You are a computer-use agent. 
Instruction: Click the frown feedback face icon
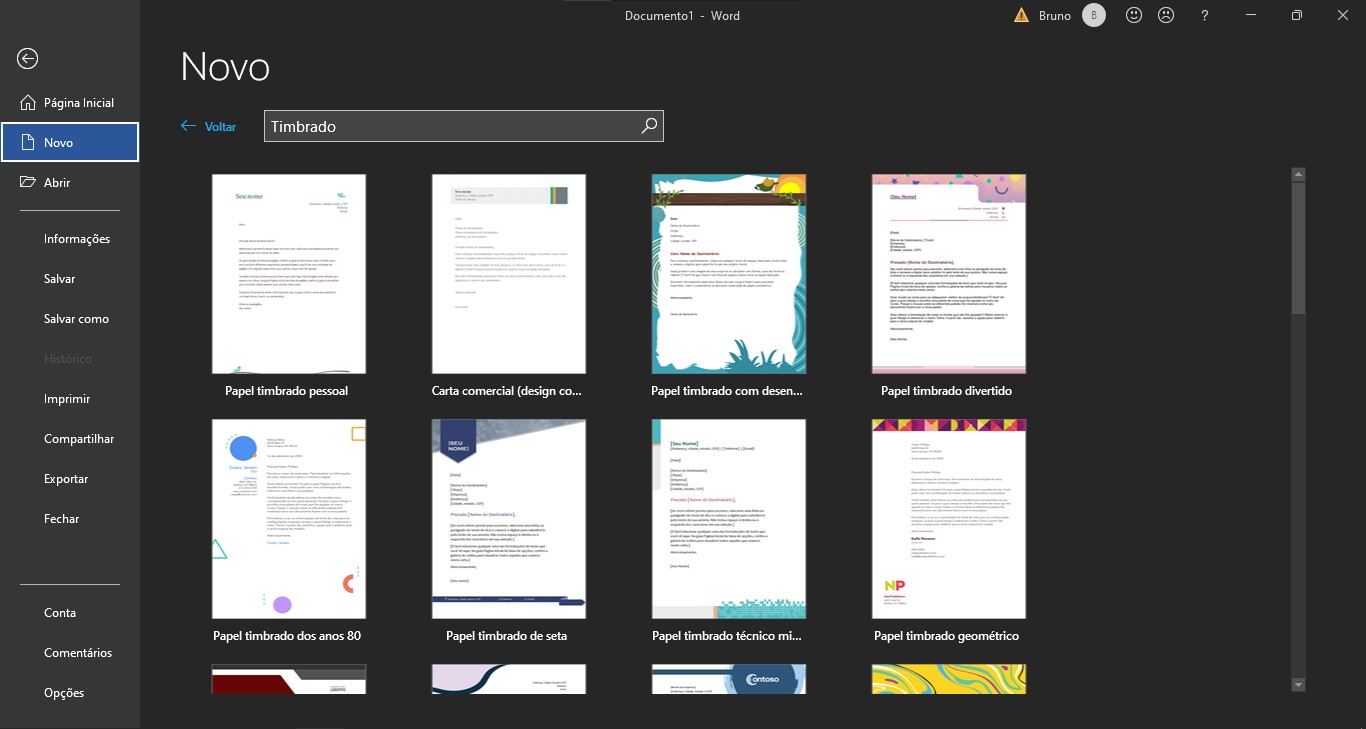[1166, 15]
